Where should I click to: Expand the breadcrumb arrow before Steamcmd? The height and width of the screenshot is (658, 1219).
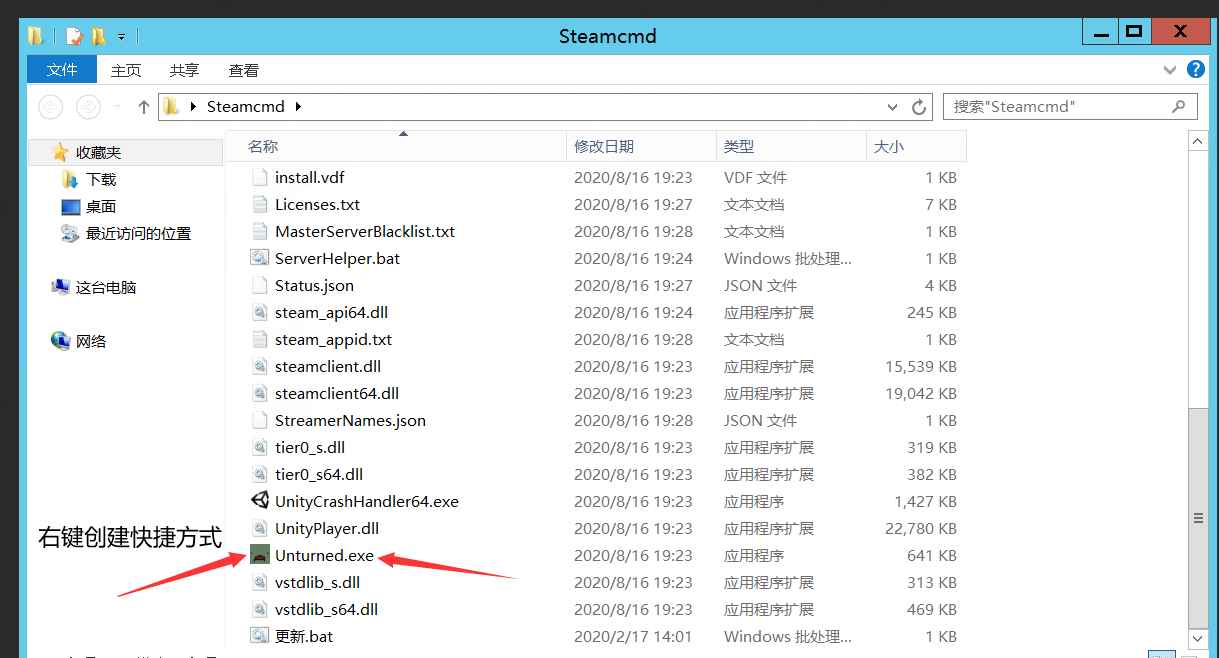193,107
